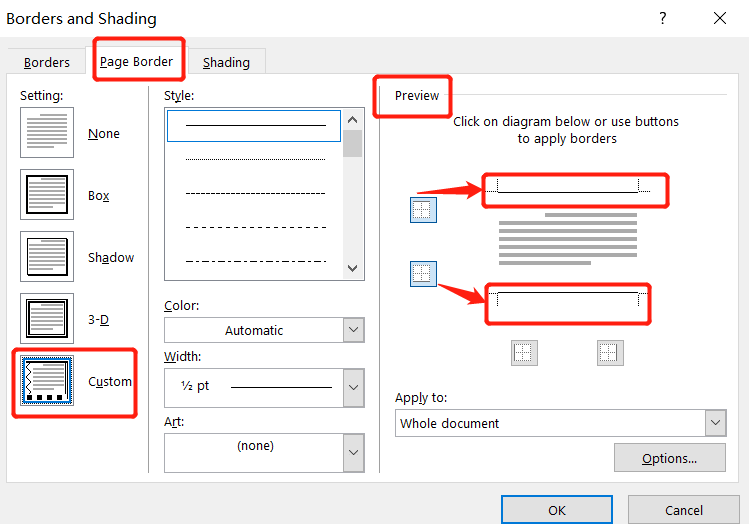The image size is (749, 524).
Task: Choose the dotted line style
Action: coord(255,159)
